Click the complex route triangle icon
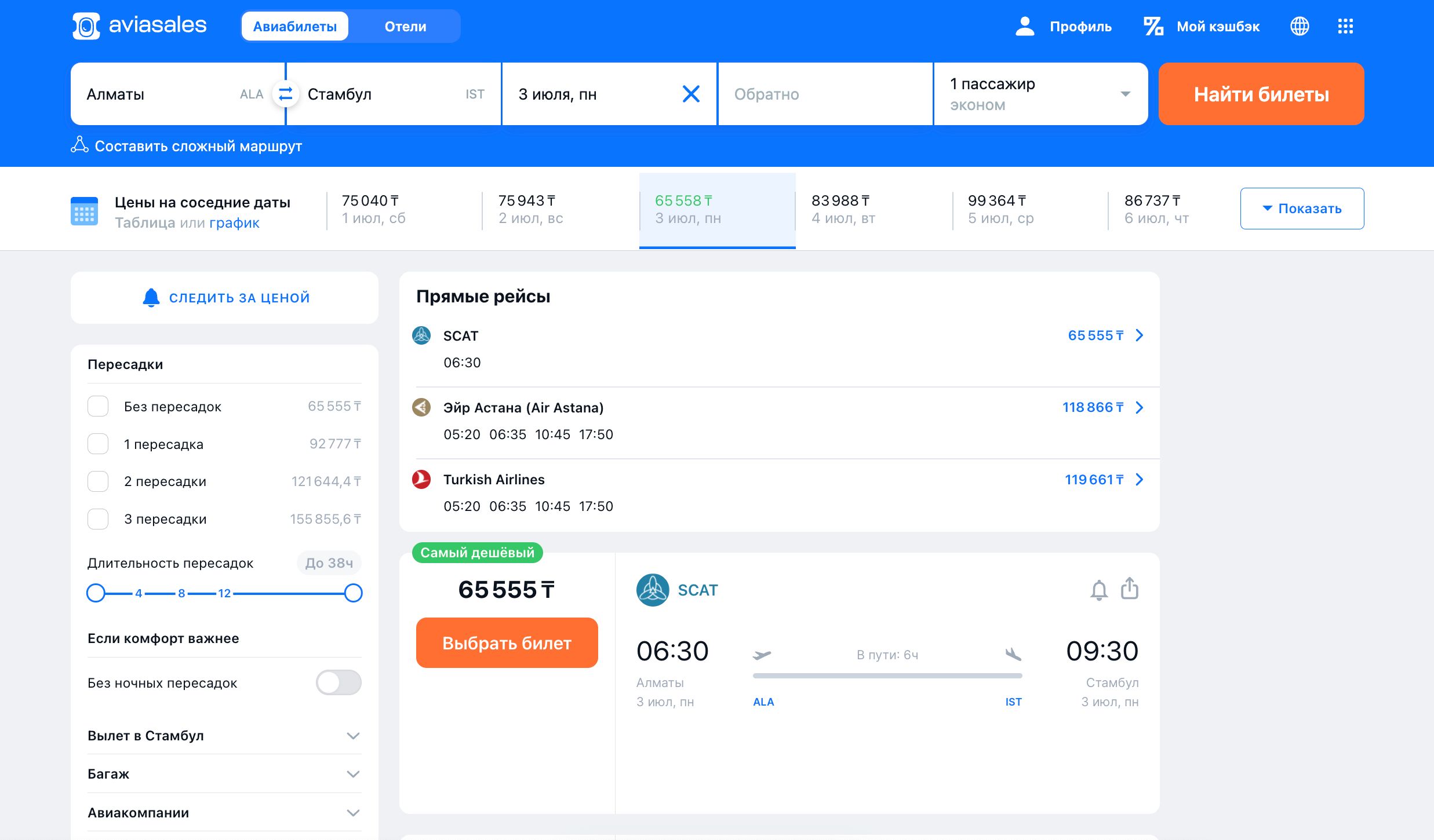Image resolution: width=1434 pixels, height=840 pixels. coord(79,145)
